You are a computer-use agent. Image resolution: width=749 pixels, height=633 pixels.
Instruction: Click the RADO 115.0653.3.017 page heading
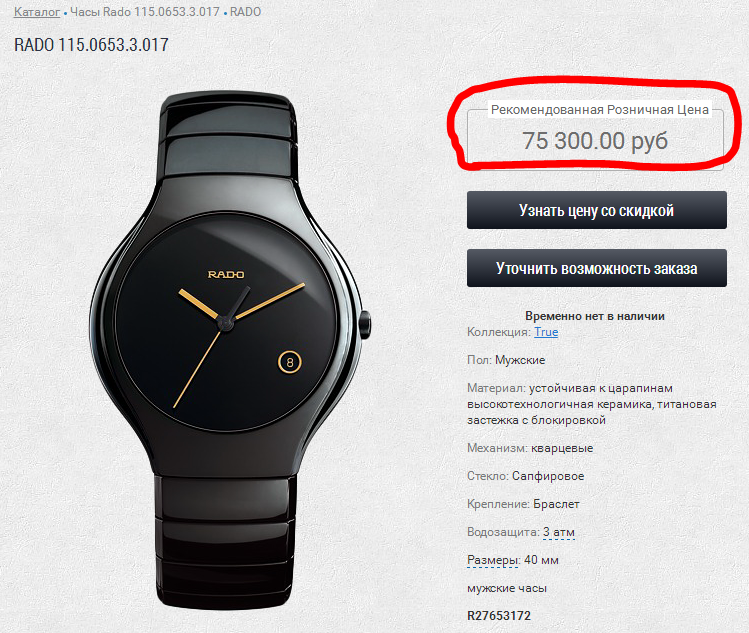[x=91, y=45]
